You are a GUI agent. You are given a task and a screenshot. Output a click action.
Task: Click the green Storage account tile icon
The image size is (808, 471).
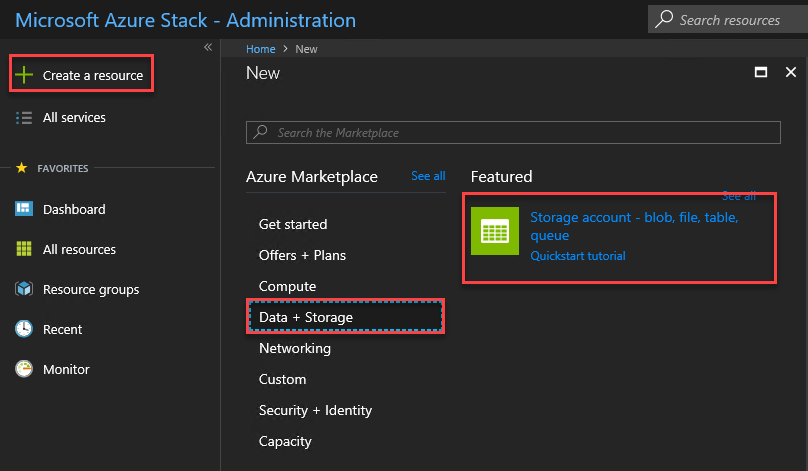tap(495, 232)
